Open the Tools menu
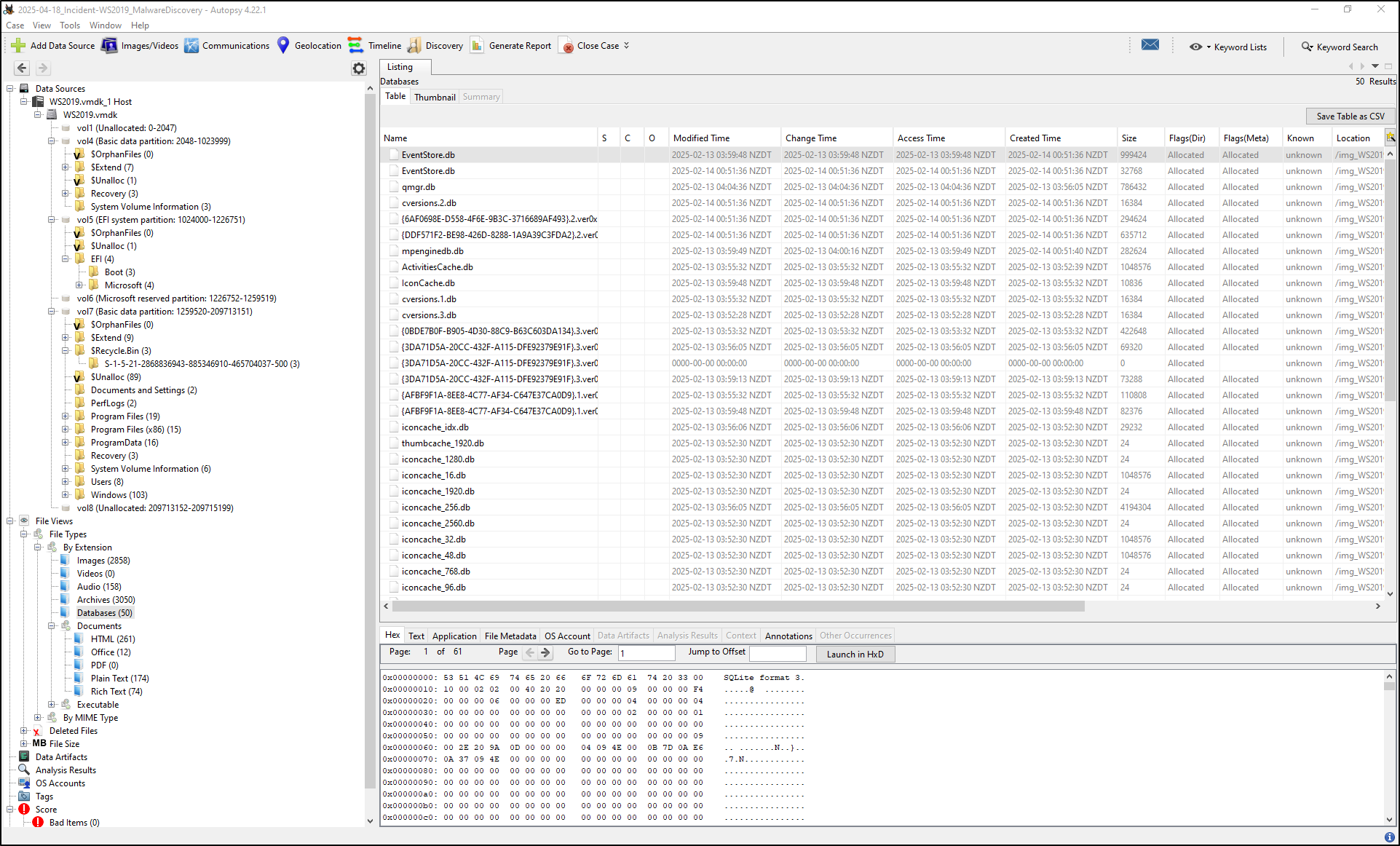Image resolution: width=1400 pixels, height=846 pixels. point(70,25)
